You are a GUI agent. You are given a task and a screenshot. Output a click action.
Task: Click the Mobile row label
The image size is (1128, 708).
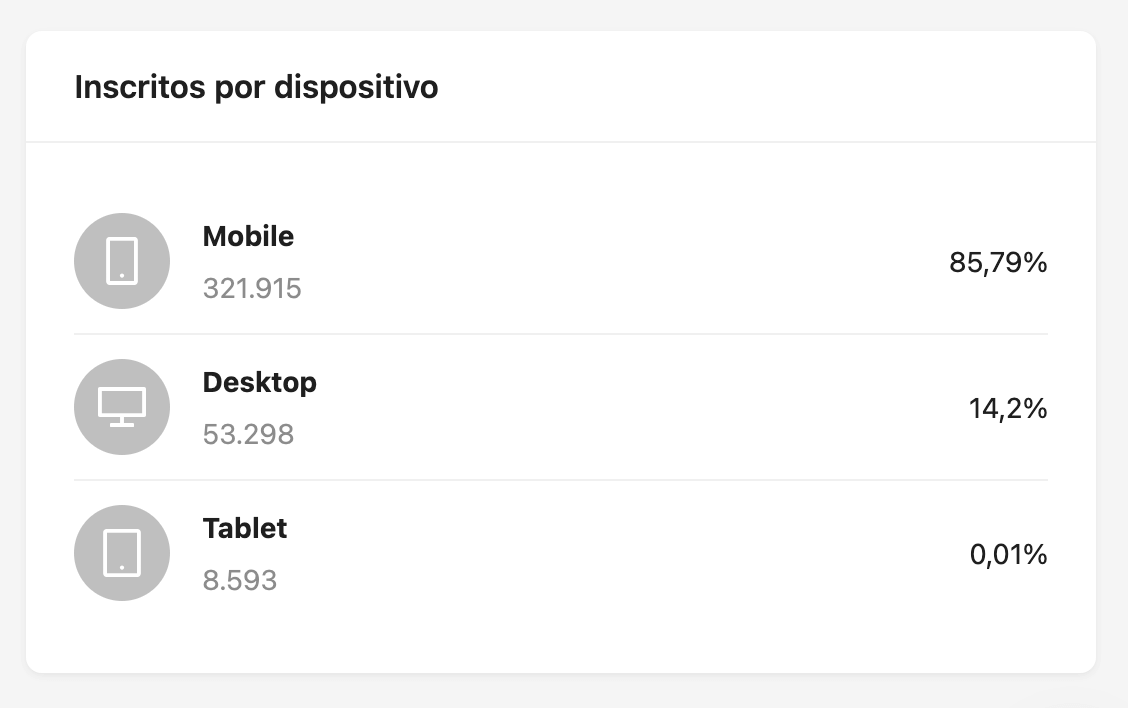[x=249, y=237]
